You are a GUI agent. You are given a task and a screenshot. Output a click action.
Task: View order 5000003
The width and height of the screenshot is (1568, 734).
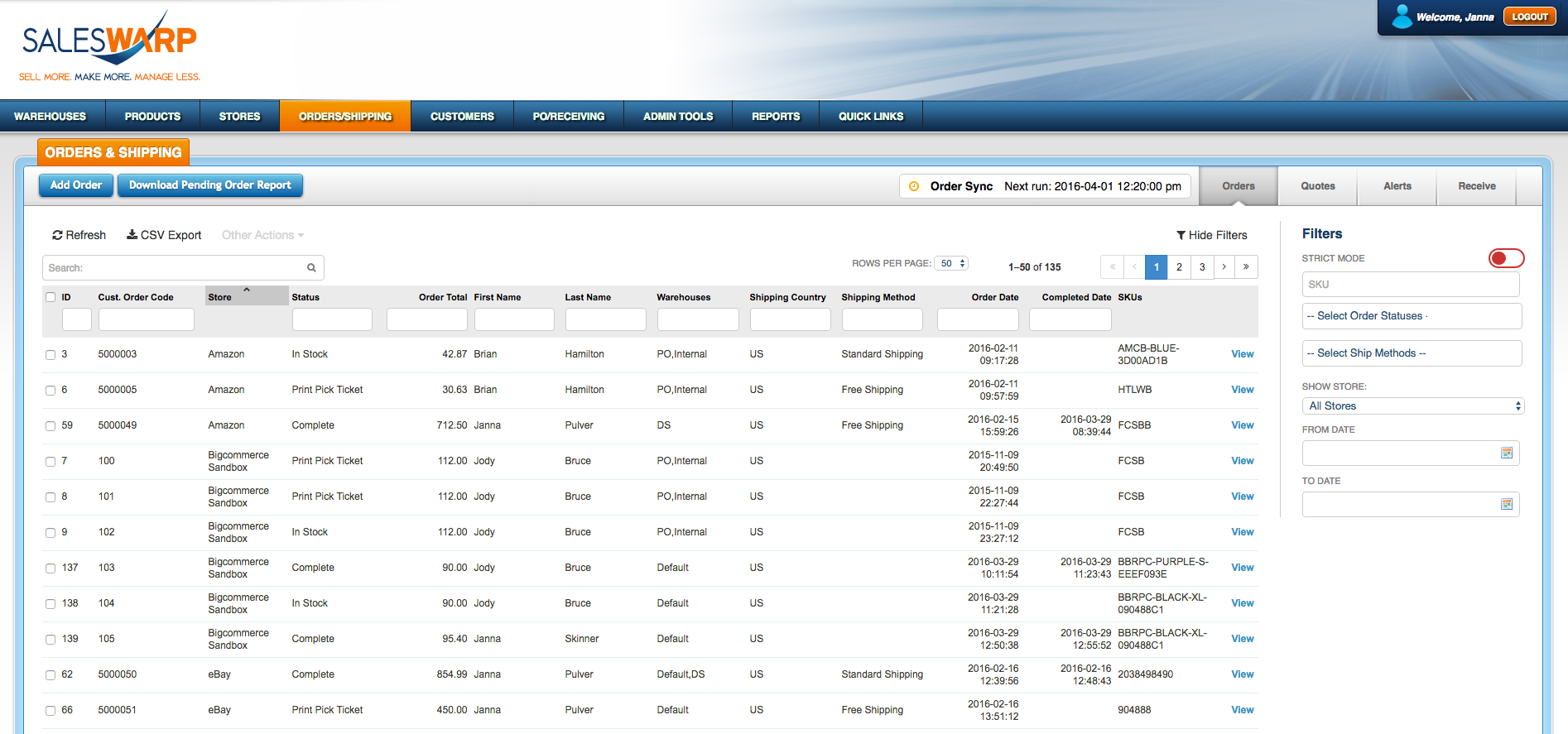click(x=1243, y=354)
